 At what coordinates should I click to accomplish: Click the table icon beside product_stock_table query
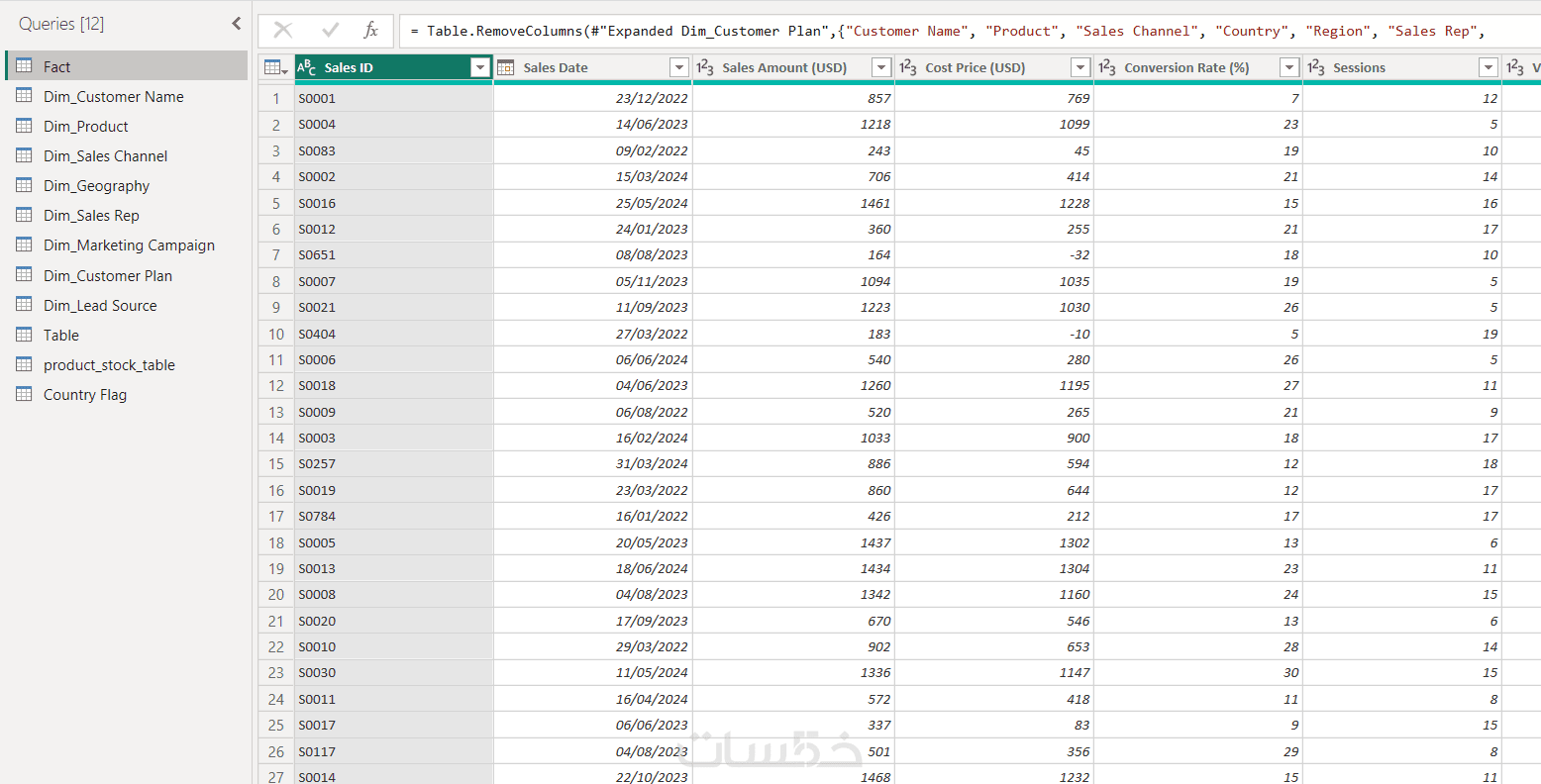coord(25,364)
